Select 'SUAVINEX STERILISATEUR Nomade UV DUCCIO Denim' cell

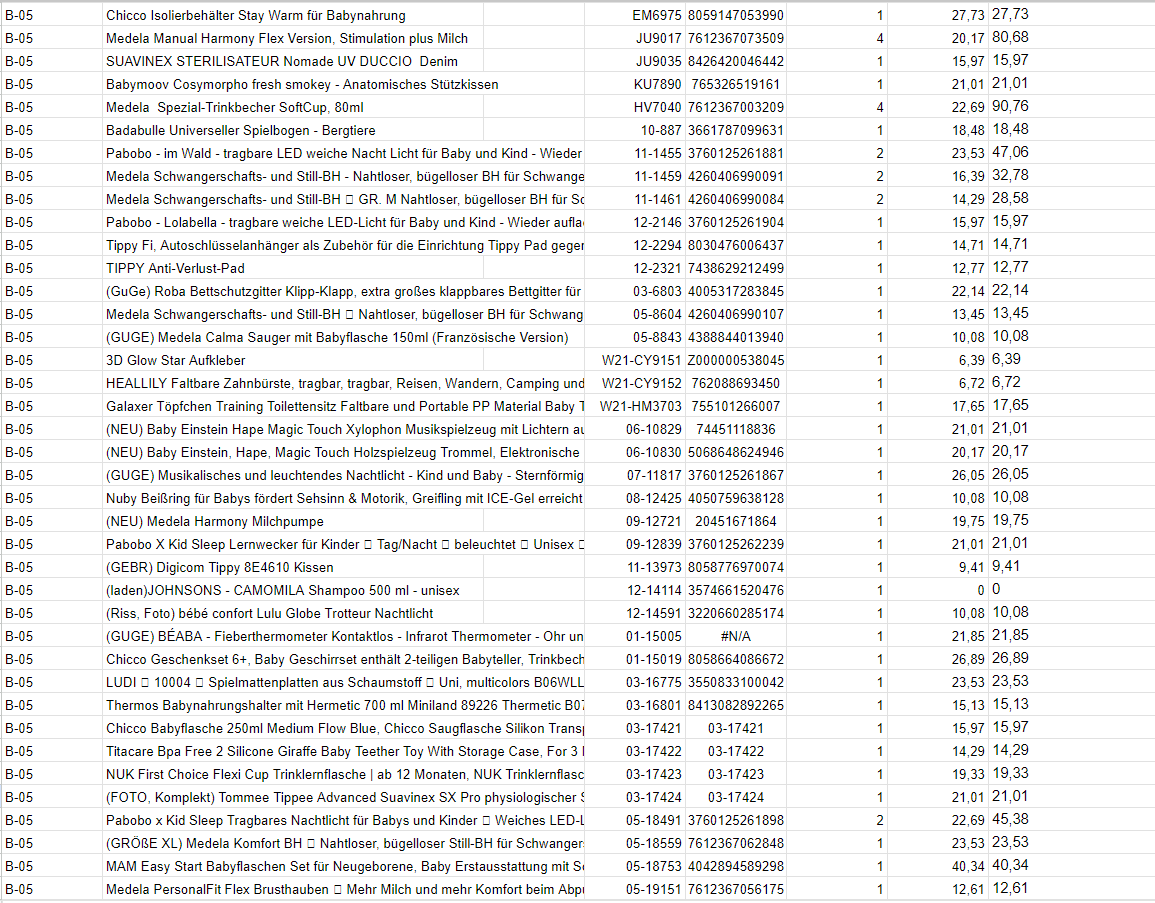pyautogui.click(x=293, y=61)
